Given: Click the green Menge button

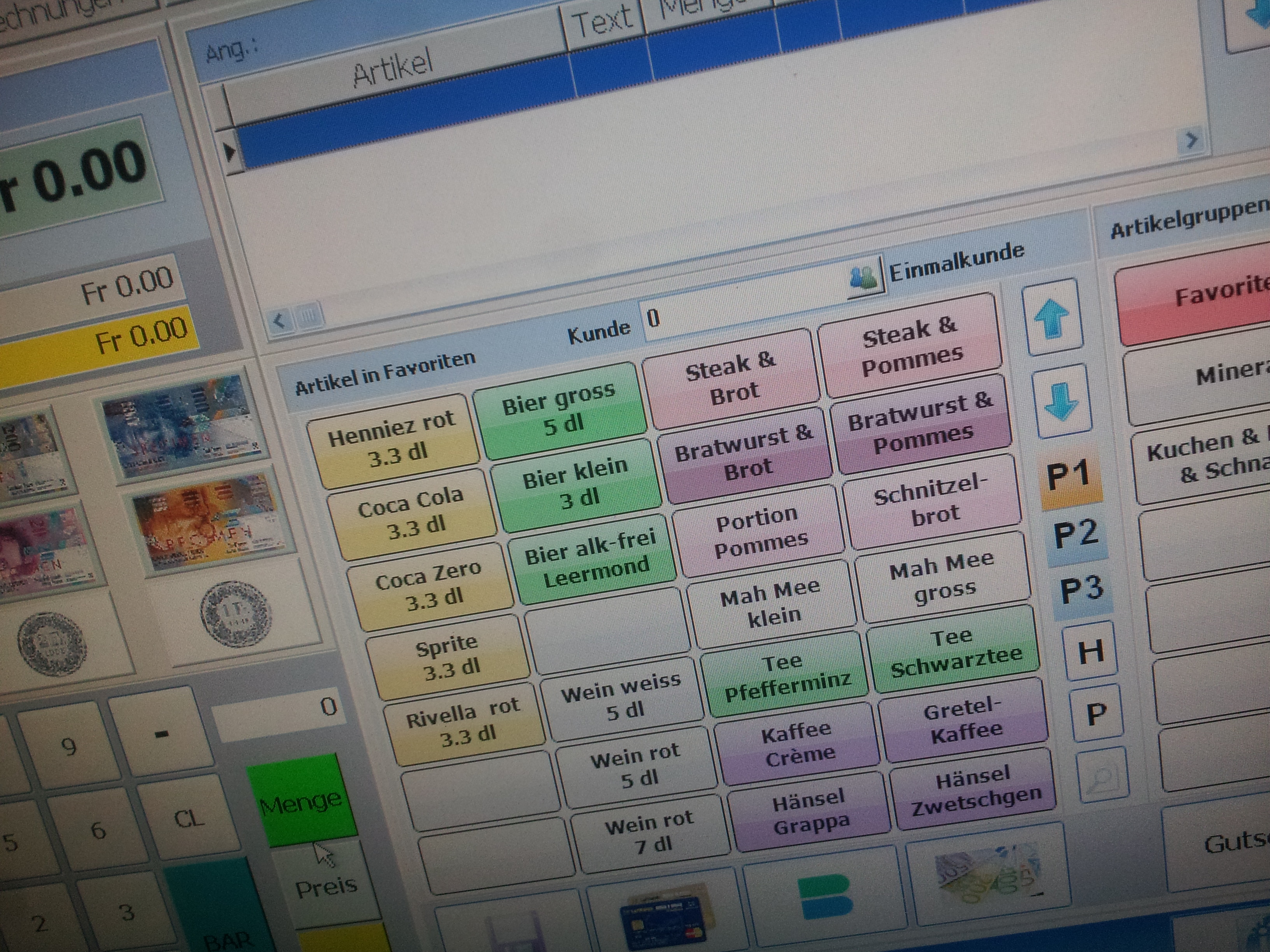Looking at the screenshot, I should (x=302, y=800).
